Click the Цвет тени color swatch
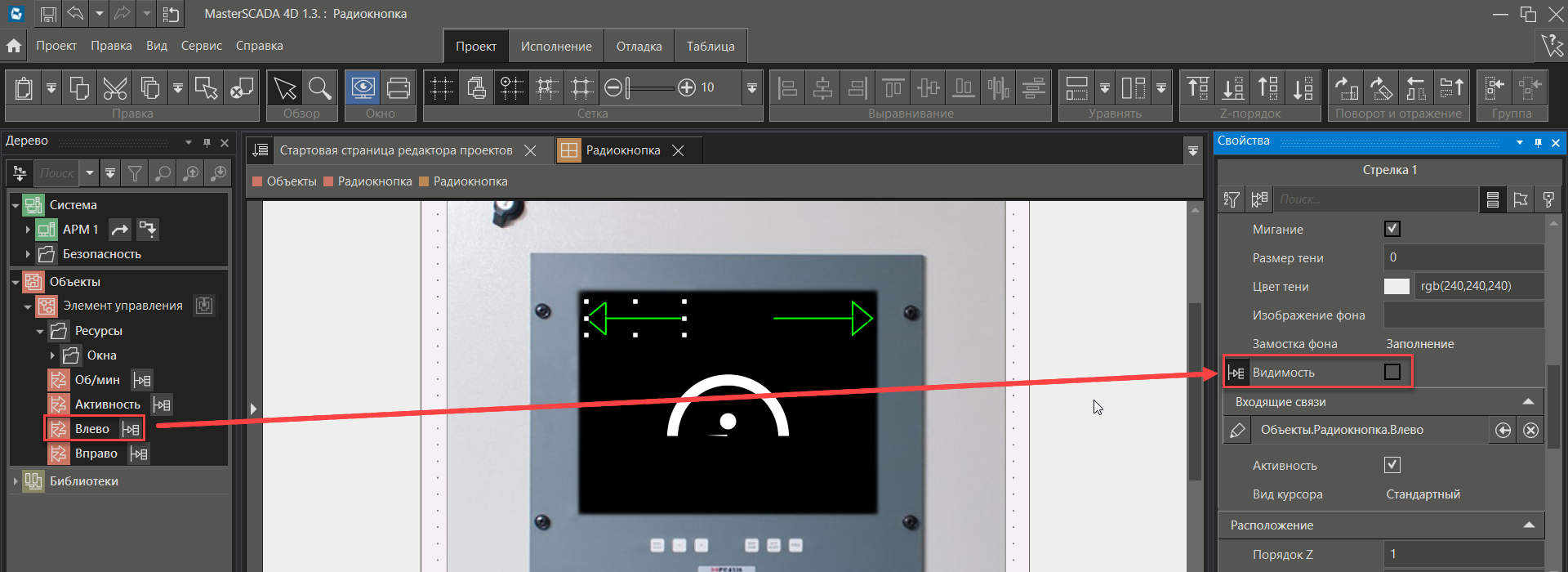The image size is (1568, 572). coord(1396,286)
